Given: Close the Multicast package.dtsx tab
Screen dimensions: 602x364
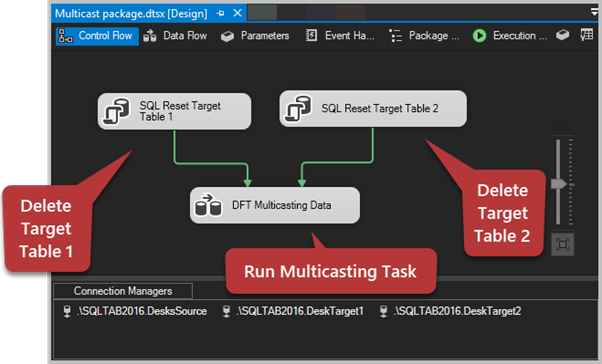Looking at the screenshot, I should pos(238,13).
